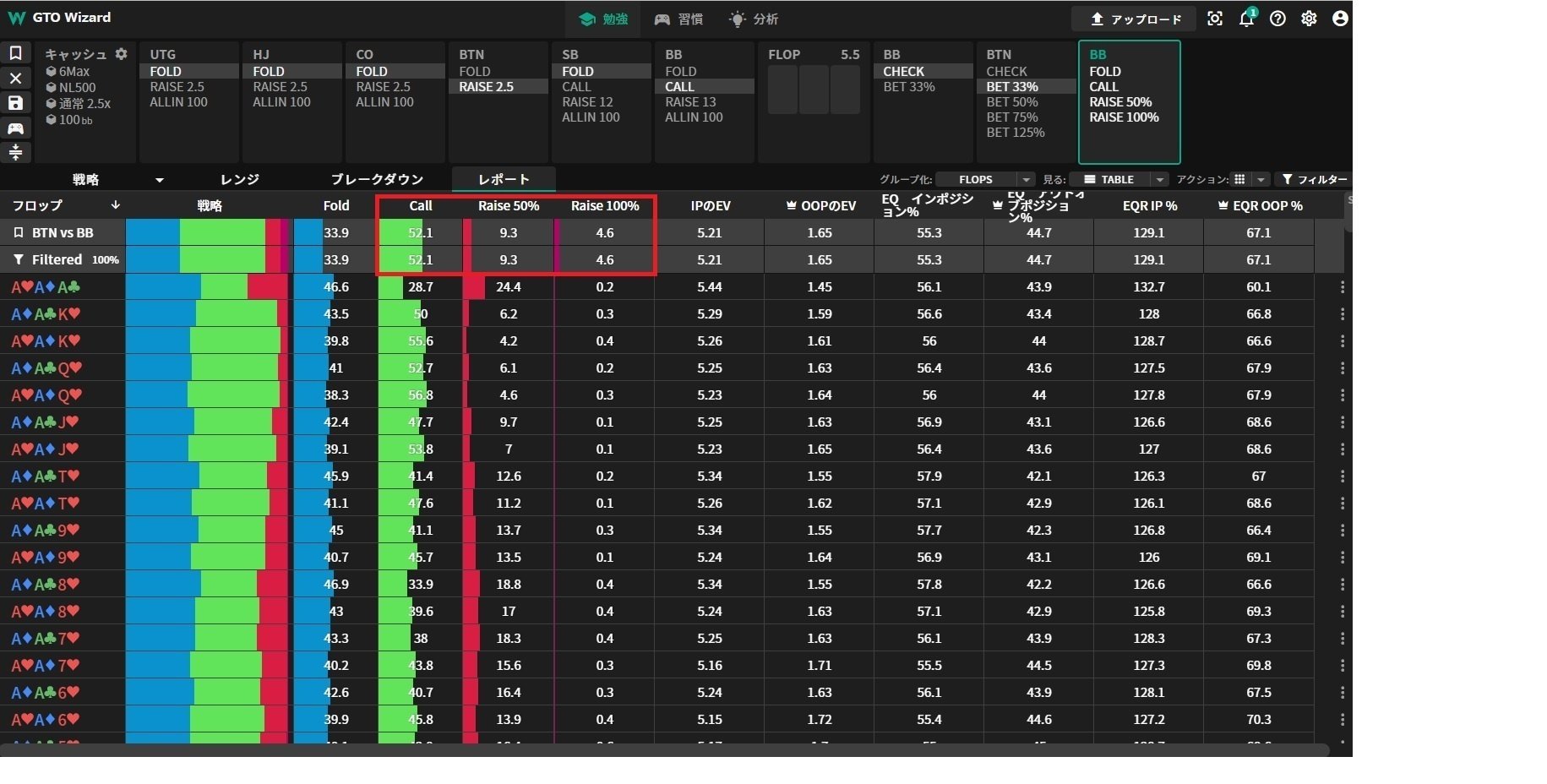The height and width of the screenshot is (784, 1547).
Task: Click the empty FLOP card slots
Action: (x=814, y=90)
